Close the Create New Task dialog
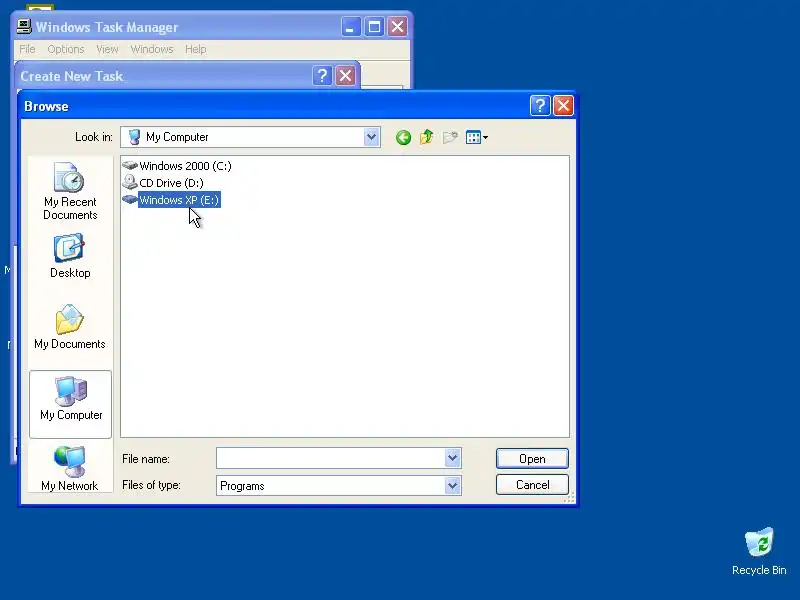The height and width of the screenshot is (600, 800). [x=345, y=76]
